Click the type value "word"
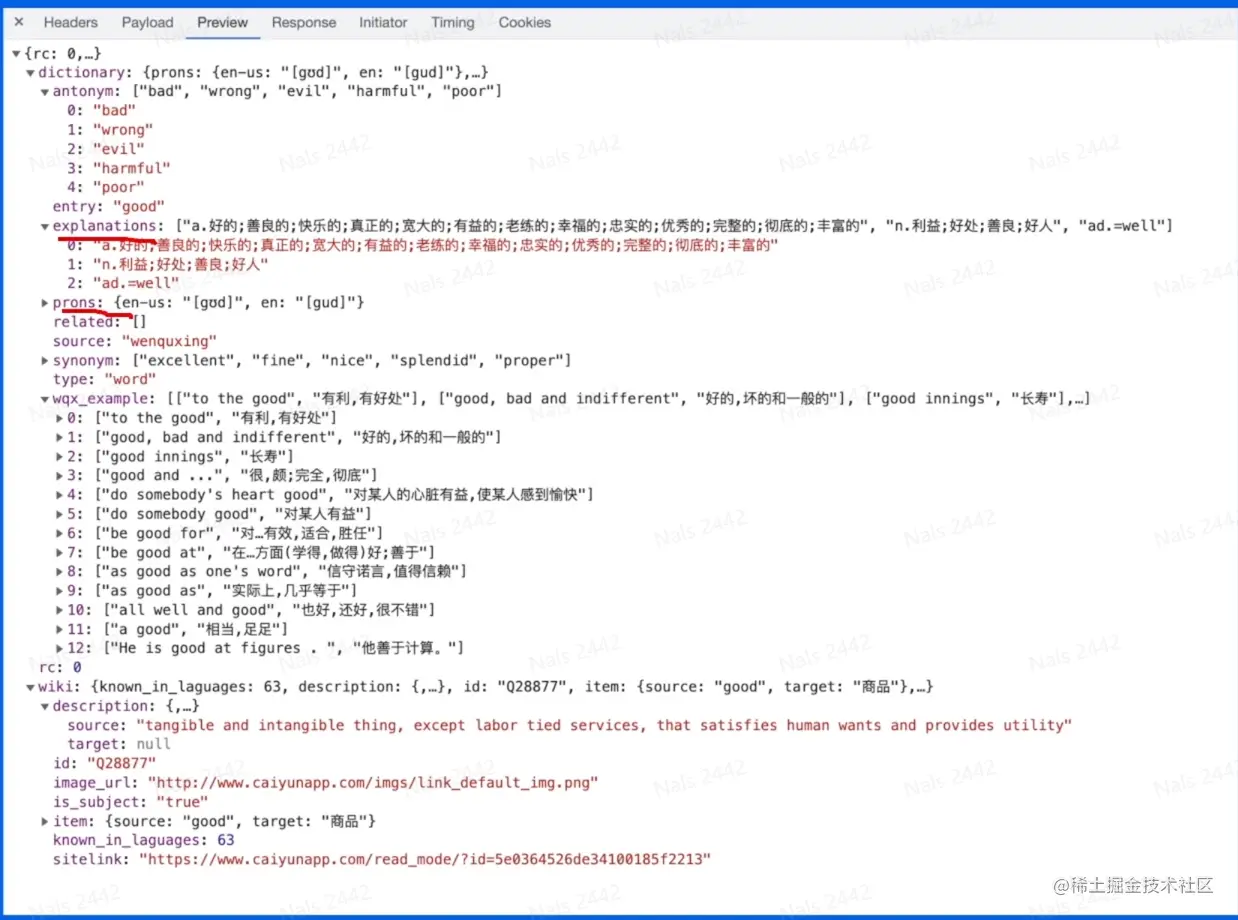Screen dimensions: 1238x920 [131, 379]
